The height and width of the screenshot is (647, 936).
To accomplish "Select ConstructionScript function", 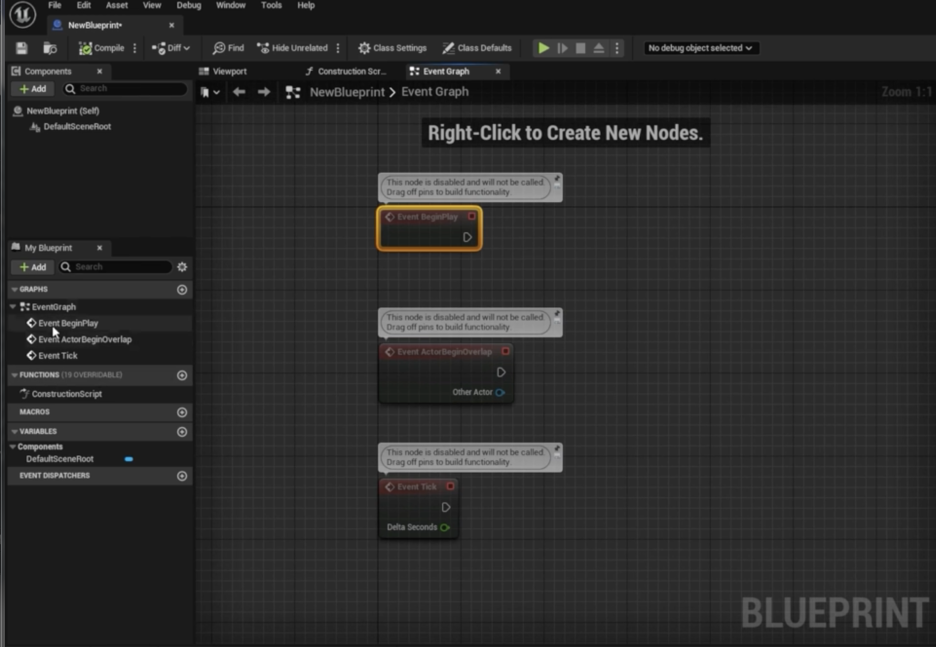I will pyautogui.click(x=66, y=394).
